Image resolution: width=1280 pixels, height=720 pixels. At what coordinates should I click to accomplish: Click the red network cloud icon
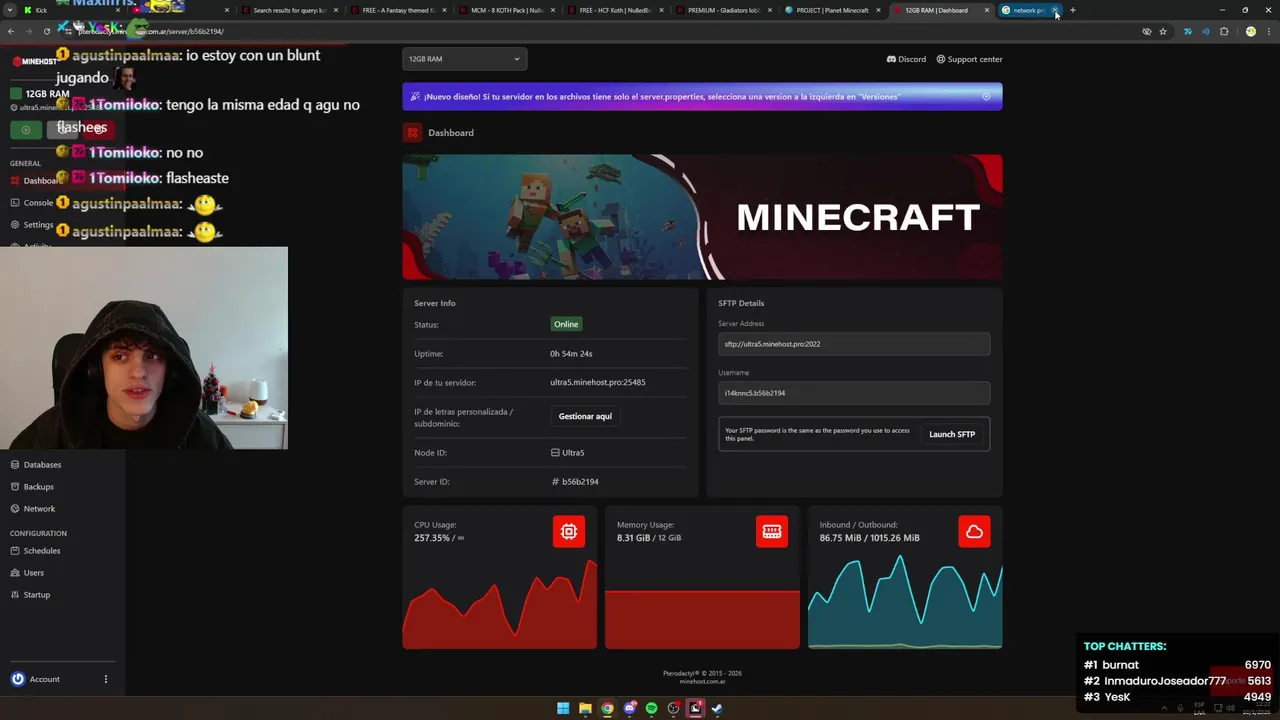[974, 532]
